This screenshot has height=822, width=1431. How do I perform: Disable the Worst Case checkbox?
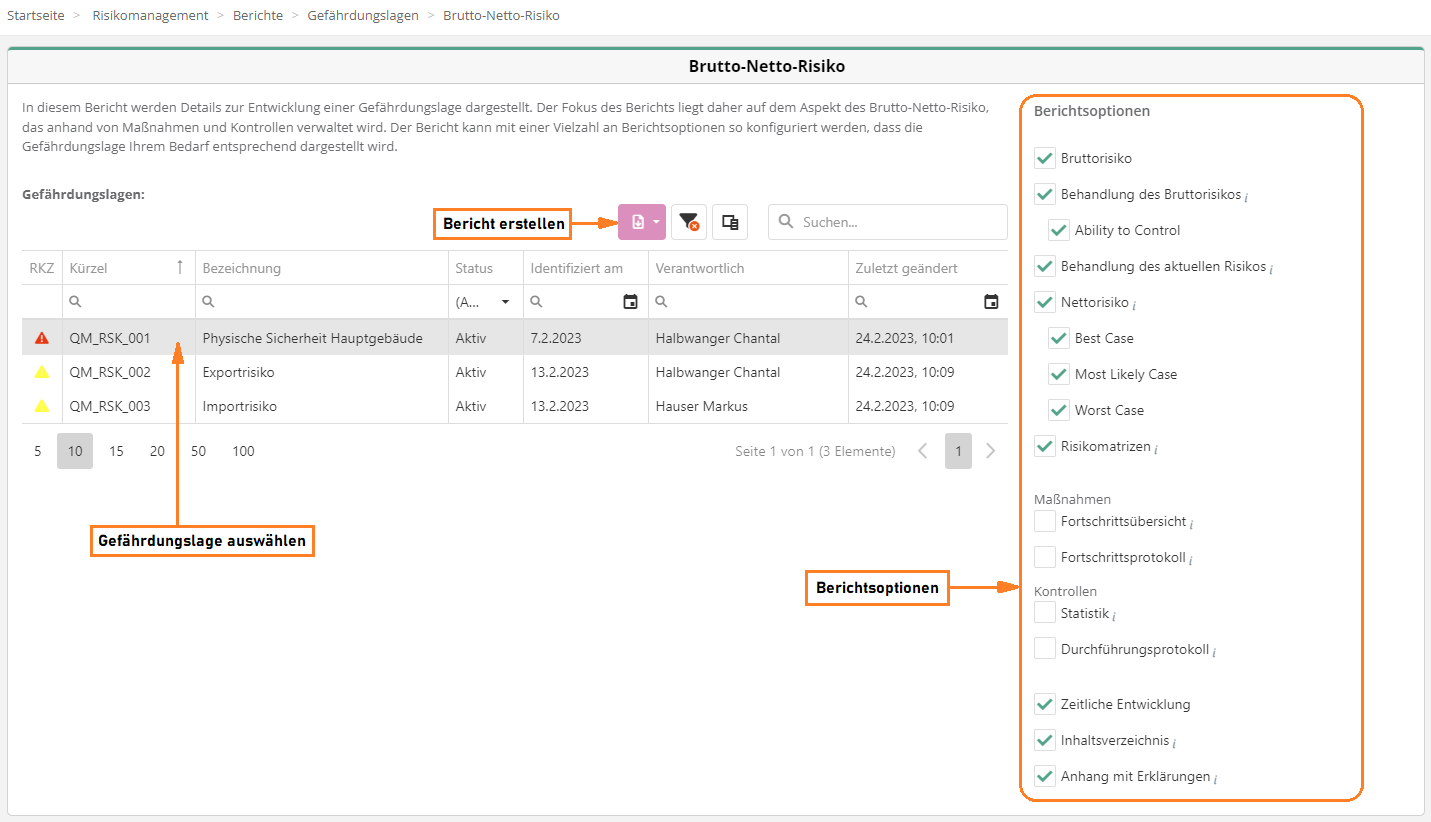(x=1059, y=410)
